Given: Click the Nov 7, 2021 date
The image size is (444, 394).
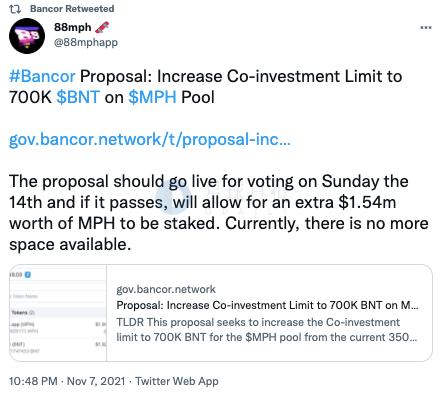Looking at the screenshot, I should (x=96, y=381).
